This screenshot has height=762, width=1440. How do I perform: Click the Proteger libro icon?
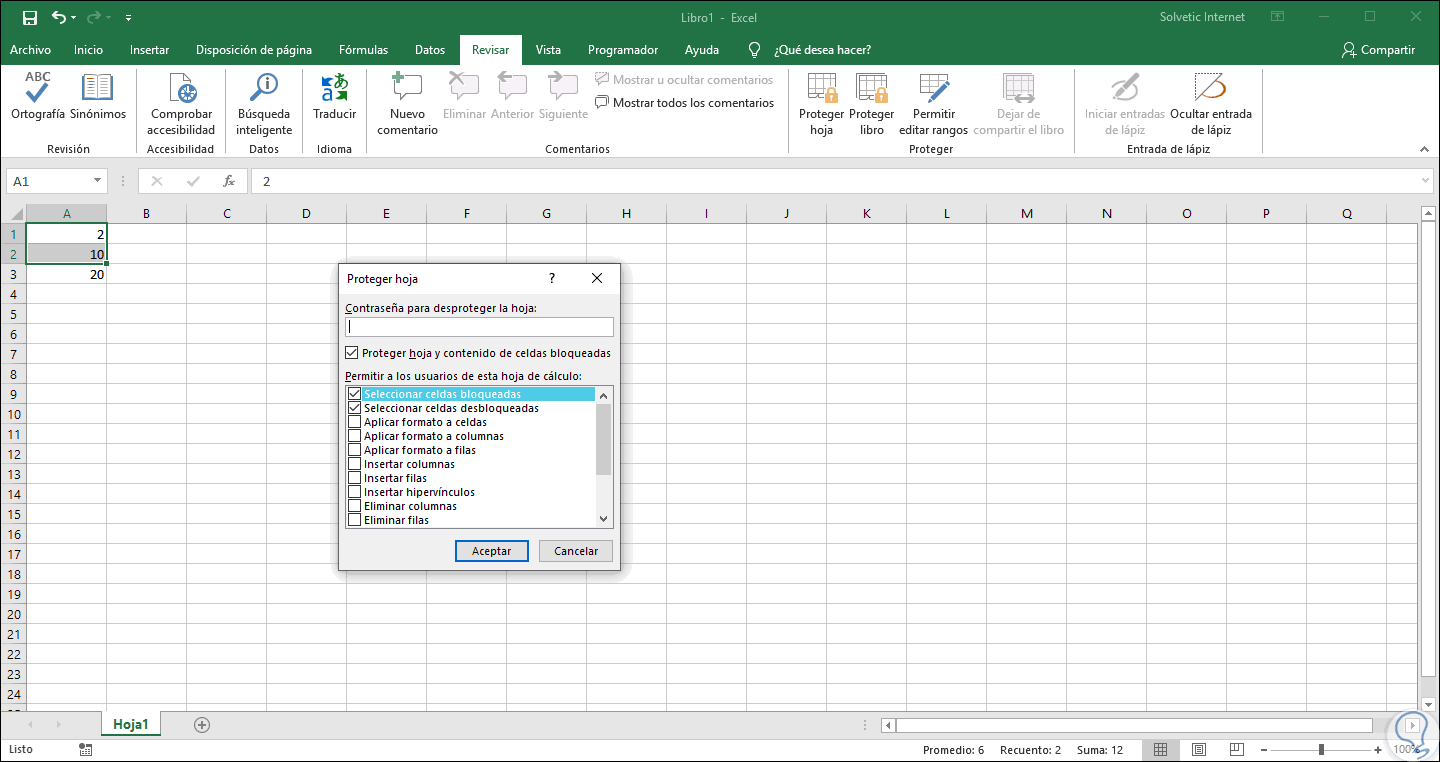tap(871, 89)
